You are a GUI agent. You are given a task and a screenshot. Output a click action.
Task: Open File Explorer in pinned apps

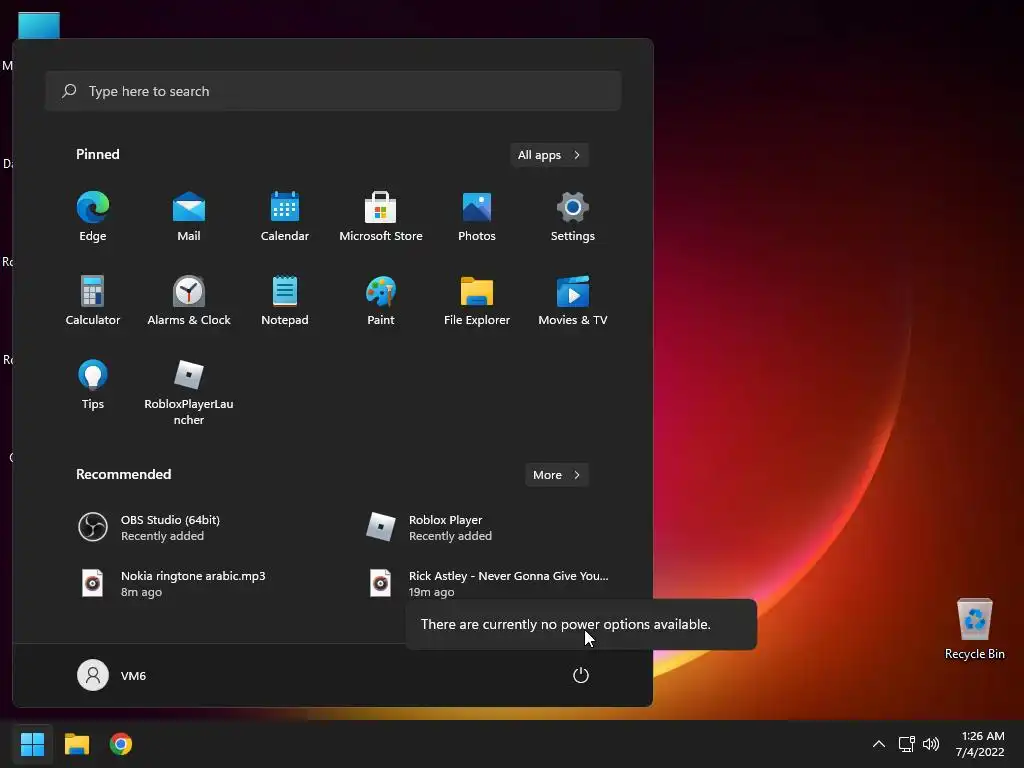477,300
